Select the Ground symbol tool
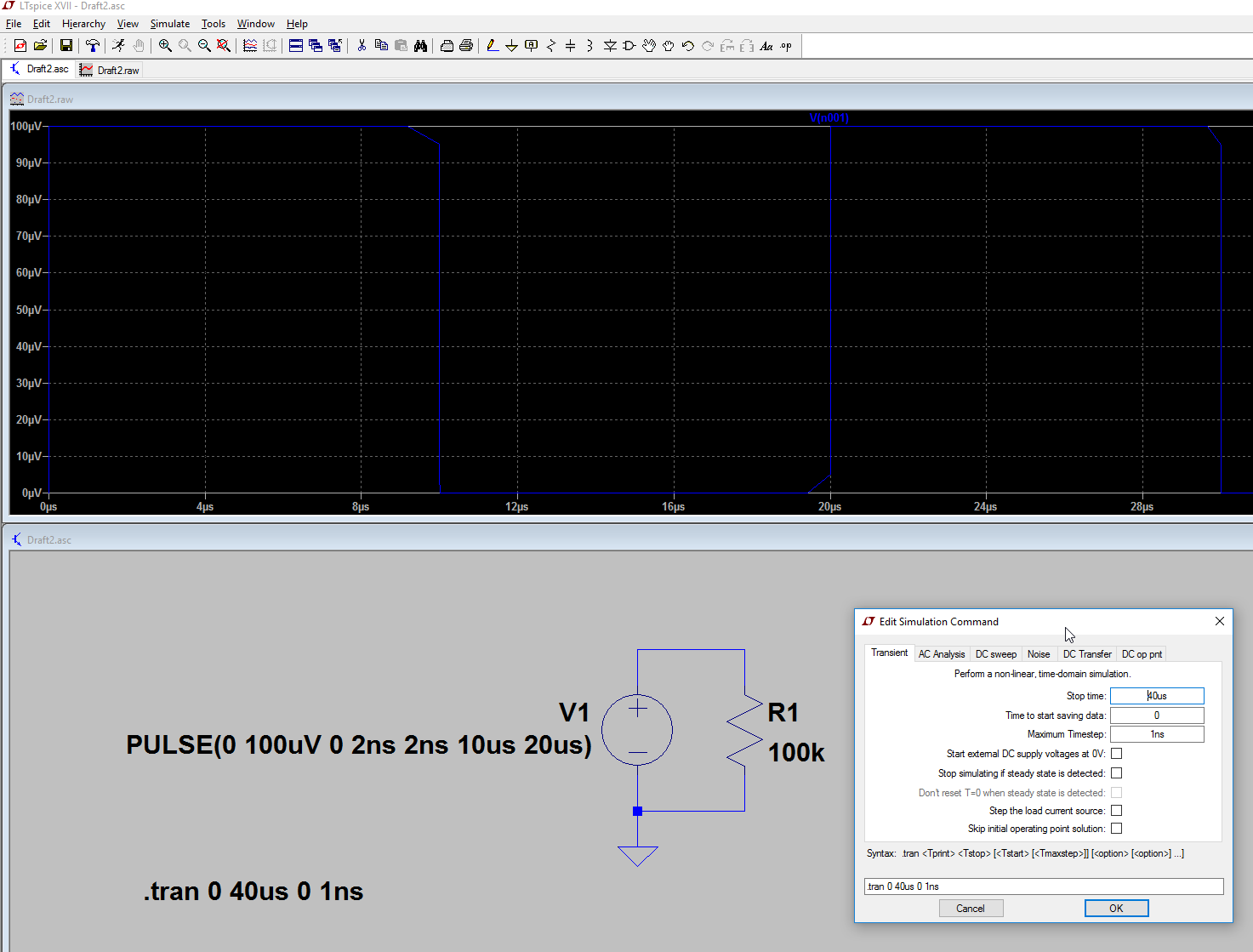The image size is (1253, 952). tap(511, 46)
